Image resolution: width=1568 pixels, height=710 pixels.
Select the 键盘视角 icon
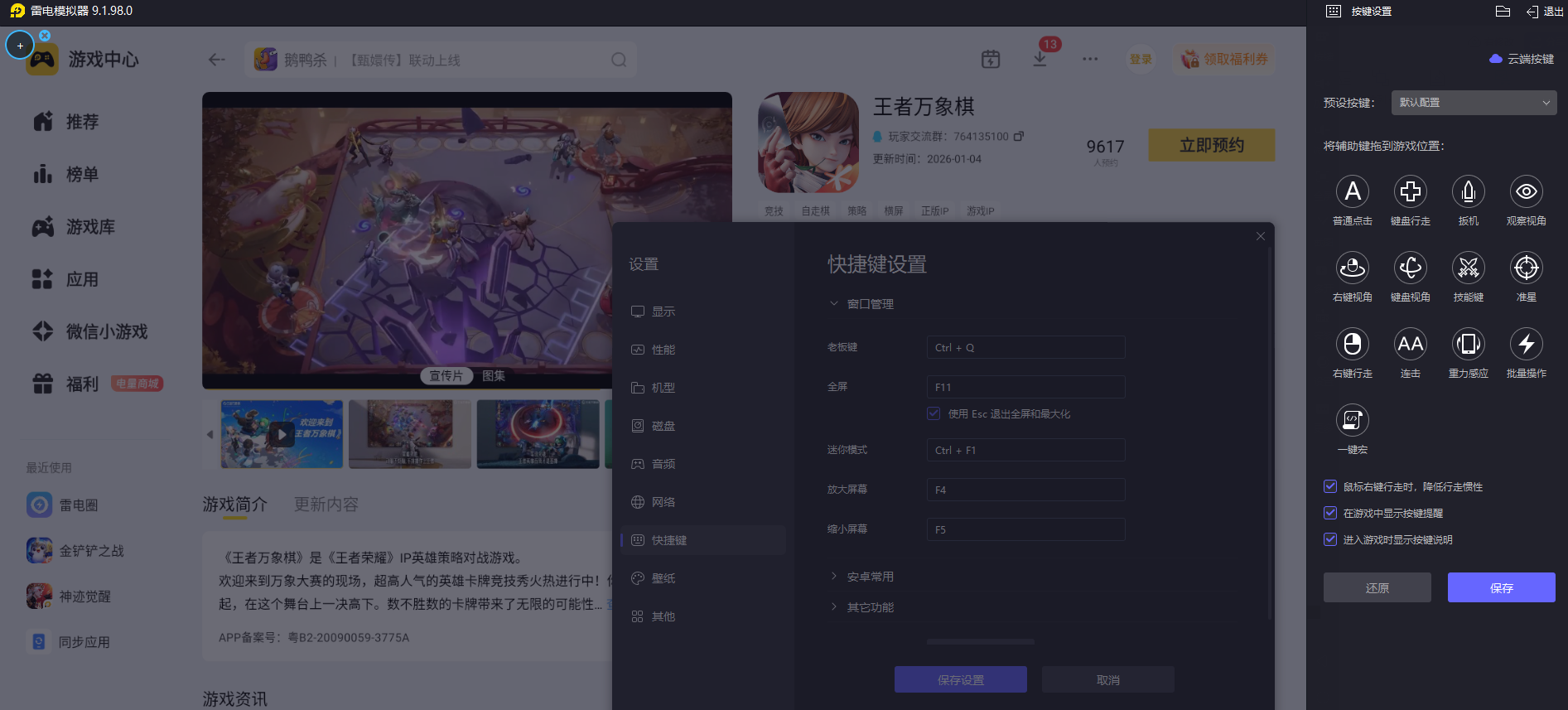[1411, 268]
